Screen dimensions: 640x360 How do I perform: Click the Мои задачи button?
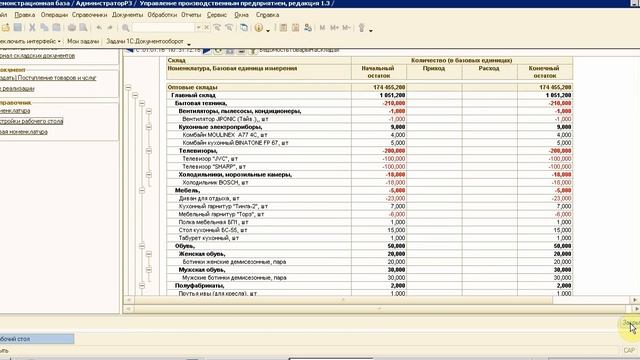coord(83,41)
